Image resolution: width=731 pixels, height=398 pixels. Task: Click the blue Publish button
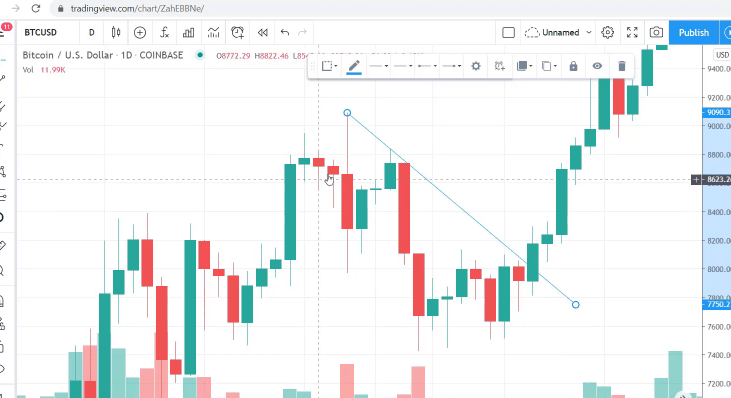tap(694, 33)
